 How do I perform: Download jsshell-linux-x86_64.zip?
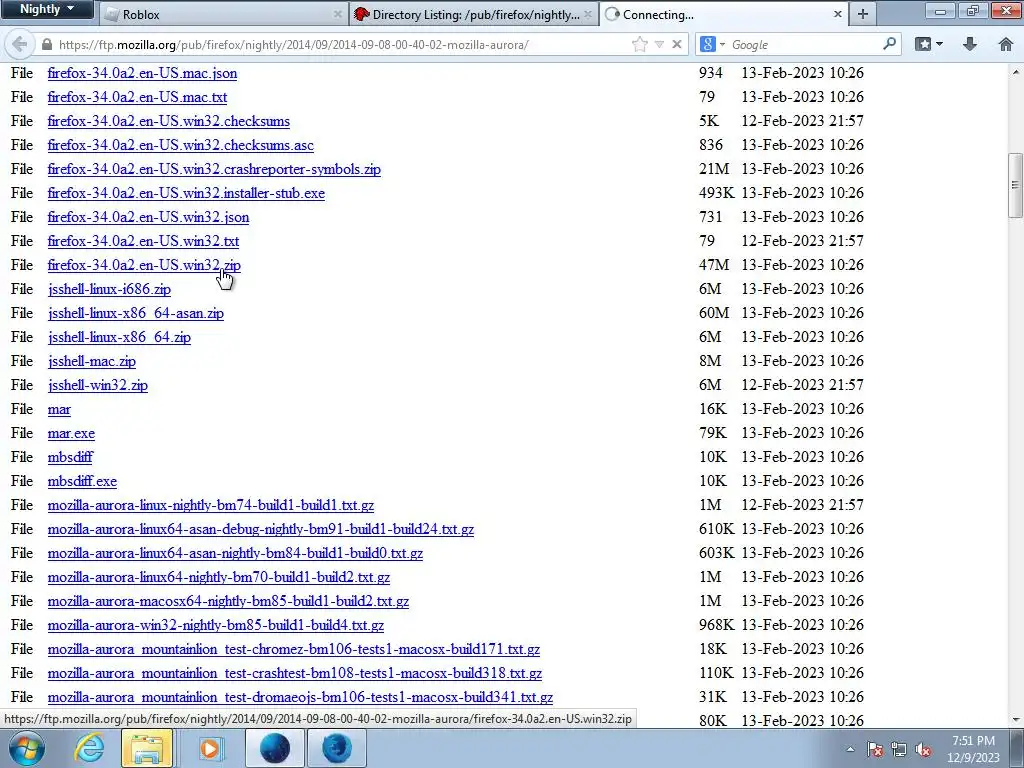[x=119, y=337]
